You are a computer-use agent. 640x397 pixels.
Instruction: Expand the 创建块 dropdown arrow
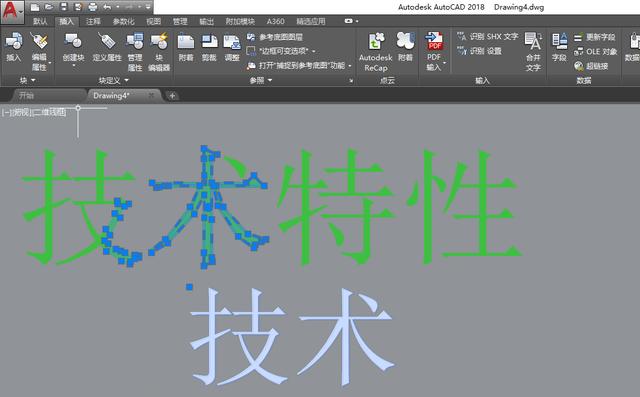coord(74,66)
